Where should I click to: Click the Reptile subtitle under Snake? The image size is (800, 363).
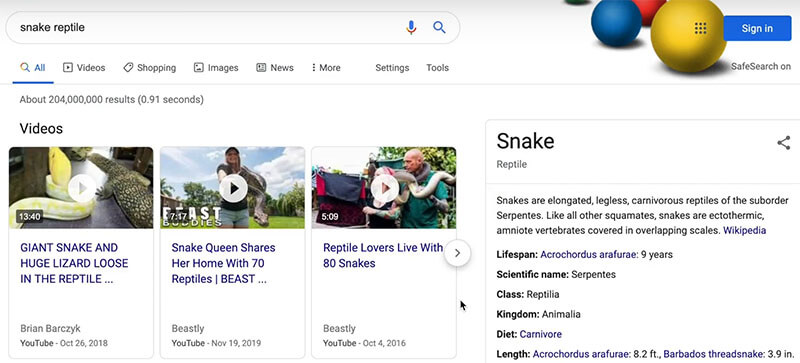(512, 164)
